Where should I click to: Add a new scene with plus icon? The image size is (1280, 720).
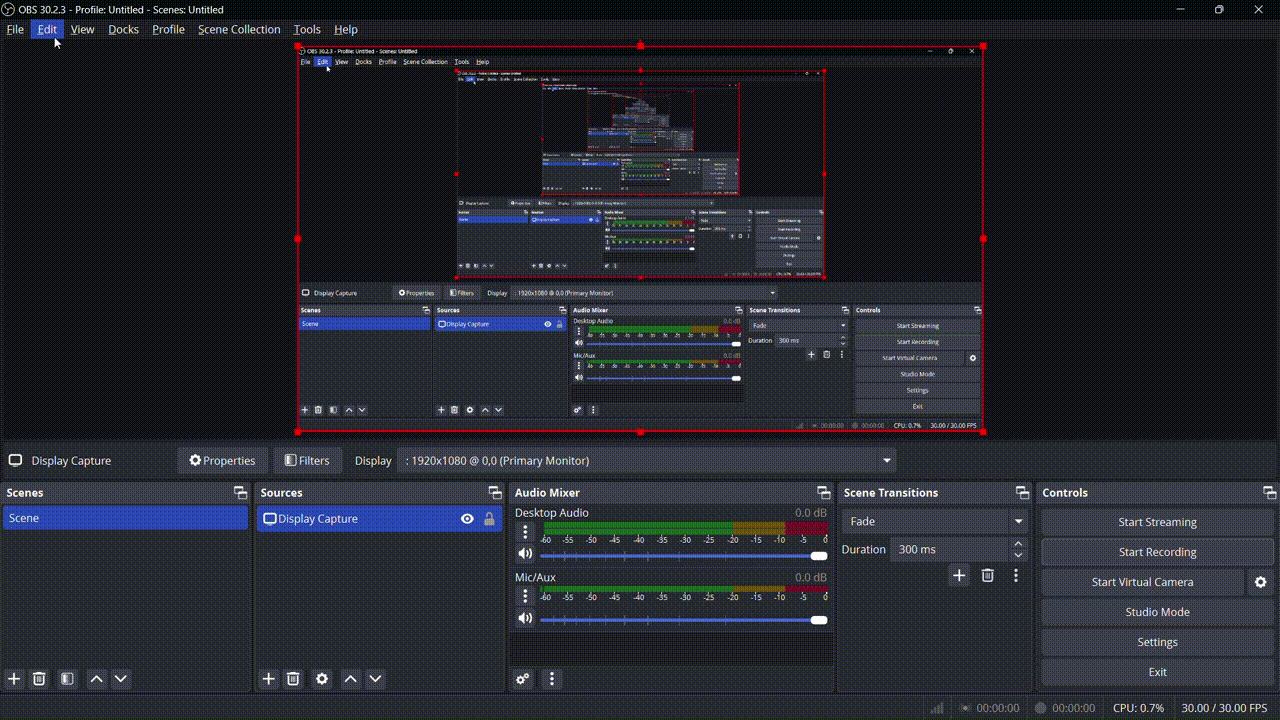coord(14,679)
